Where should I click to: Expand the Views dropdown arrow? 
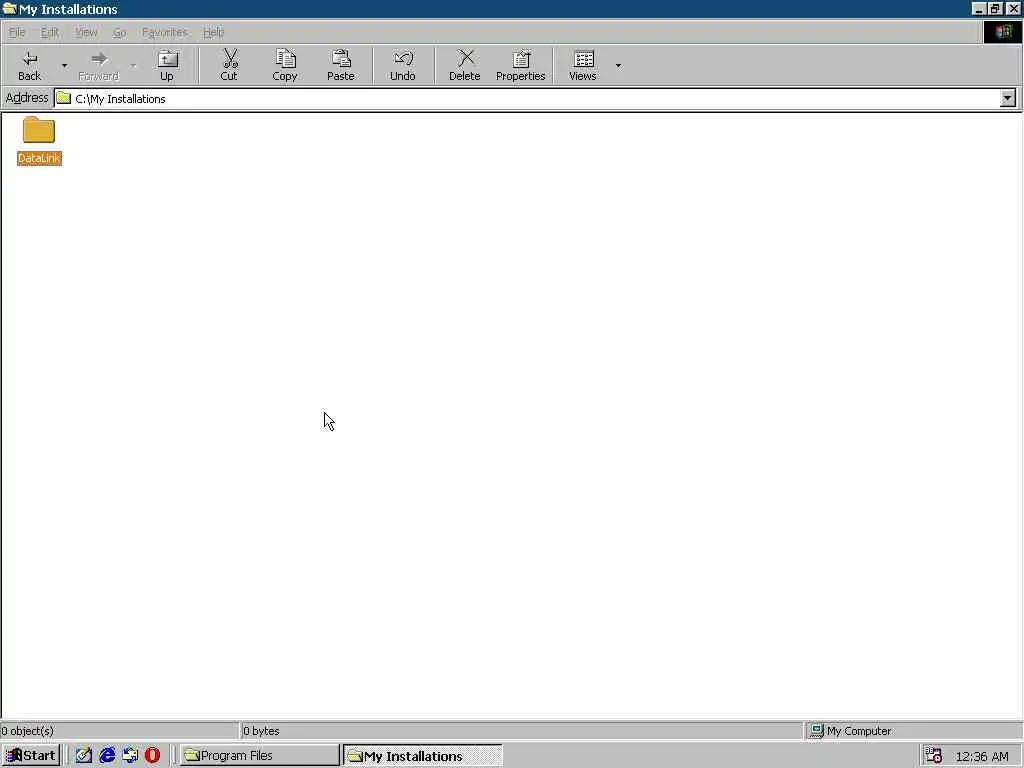pyautogui.click(x=618, y=65)
